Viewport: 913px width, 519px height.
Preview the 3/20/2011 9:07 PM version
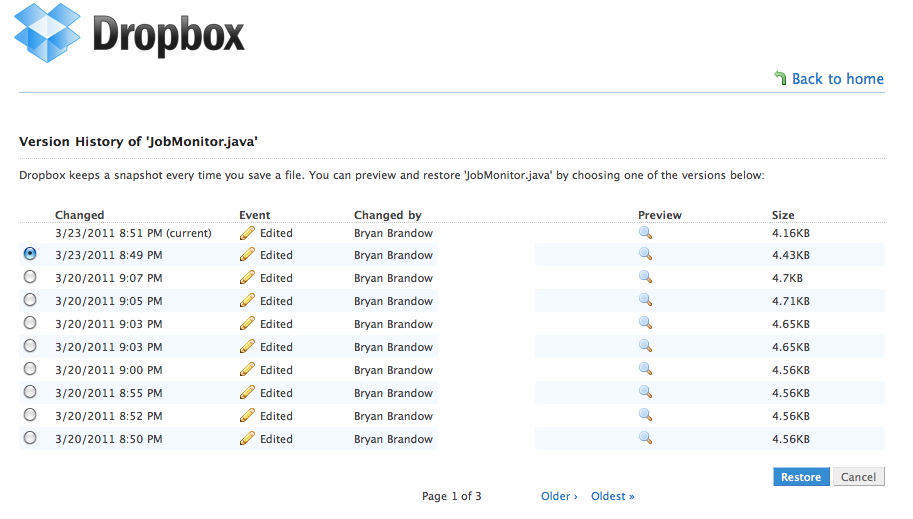click(645, 278)
